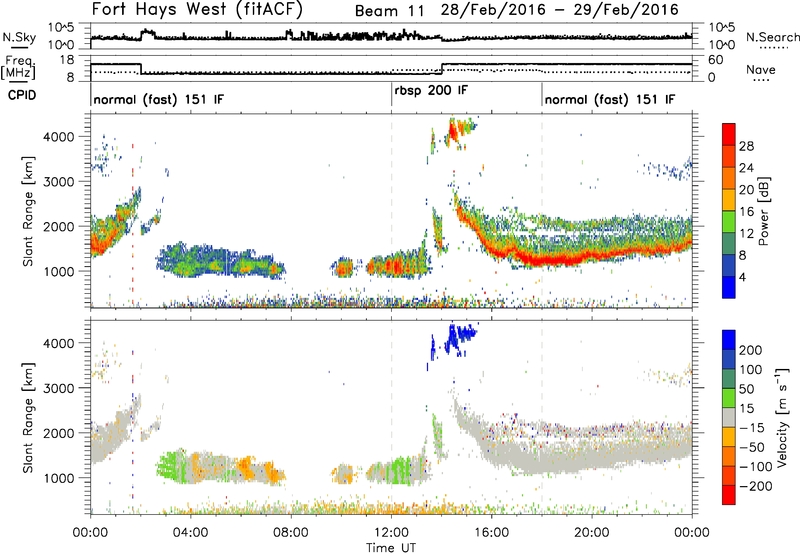Click the 'rbsp 200 IF' CPID label

tap(431, 90)
